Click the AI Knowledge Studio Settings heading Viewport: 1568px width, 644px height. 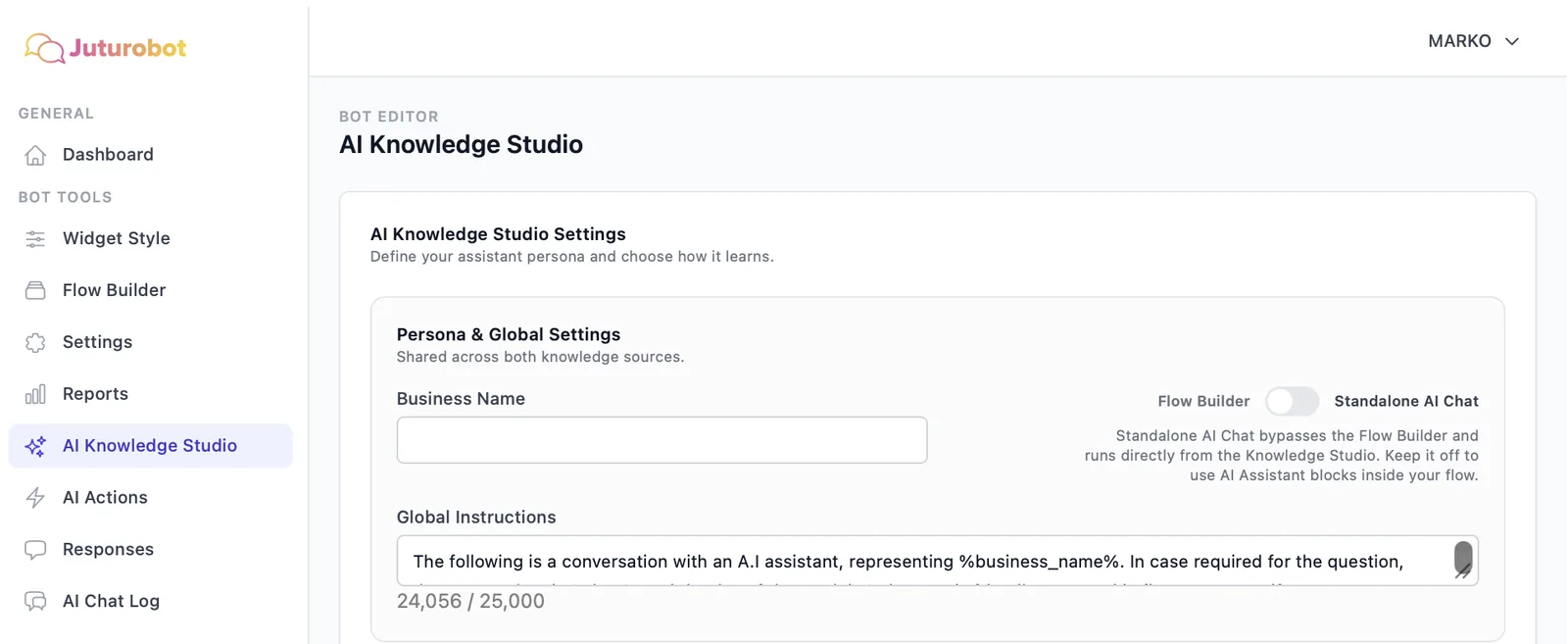(498, 234)
